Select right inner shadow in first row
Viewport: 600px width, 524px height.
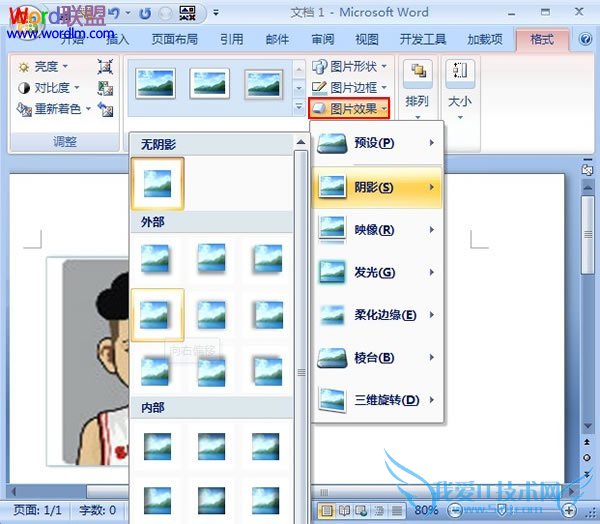tap(266, 446)
